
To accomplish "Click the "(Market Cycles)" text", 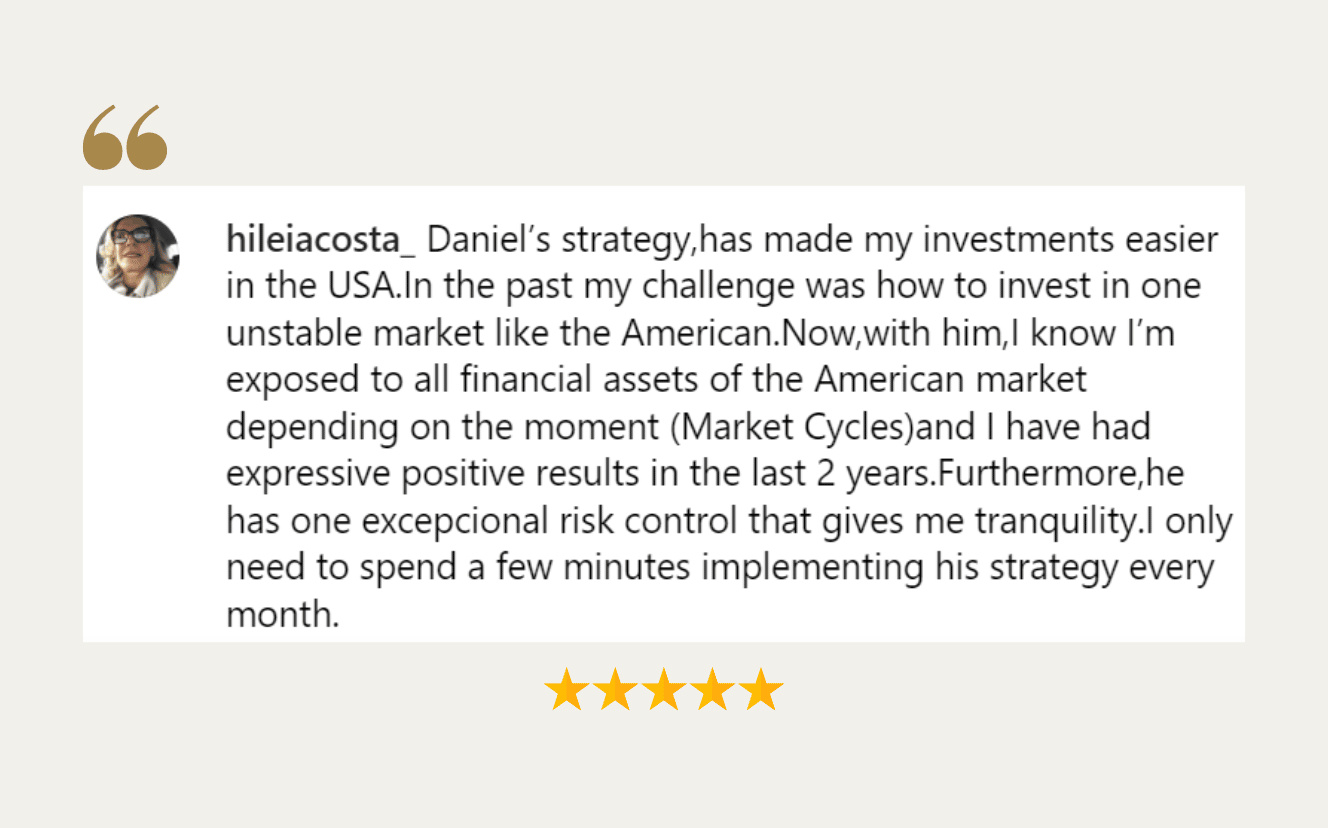I will [x=793, y=428].
